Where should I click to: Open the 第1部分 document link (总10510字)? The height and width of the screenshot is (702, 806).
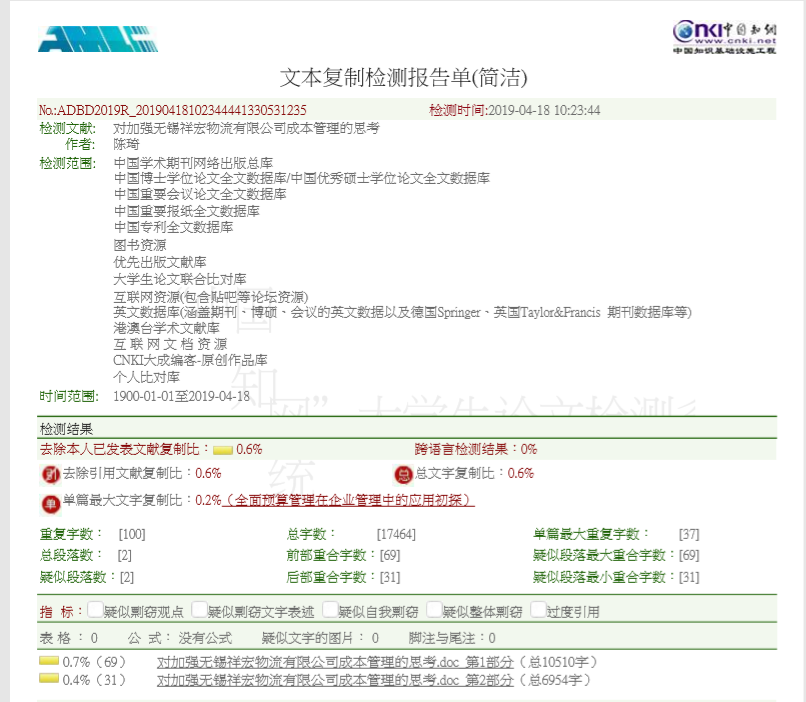click(335, 662)
